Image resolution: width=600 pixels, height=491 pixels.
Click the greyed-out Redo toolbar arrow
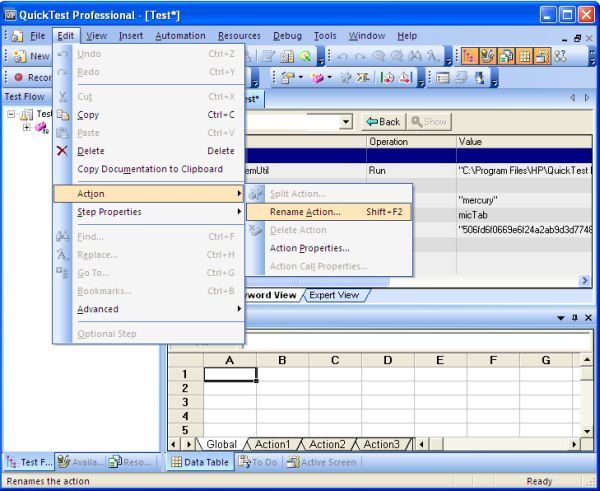pos(360,57)
